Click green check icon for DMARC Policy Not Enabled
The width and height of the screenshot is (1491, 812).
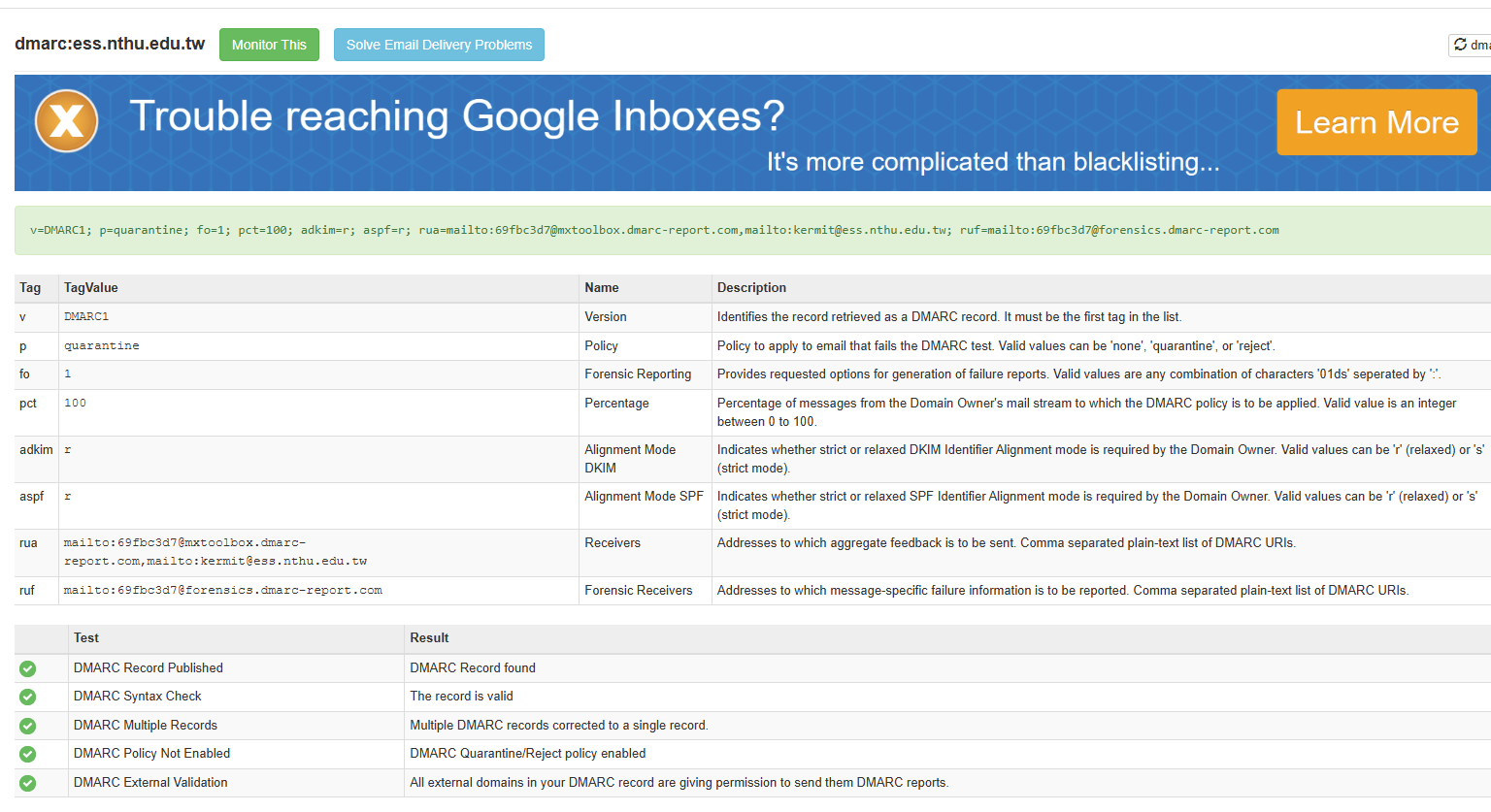(28, 754)
